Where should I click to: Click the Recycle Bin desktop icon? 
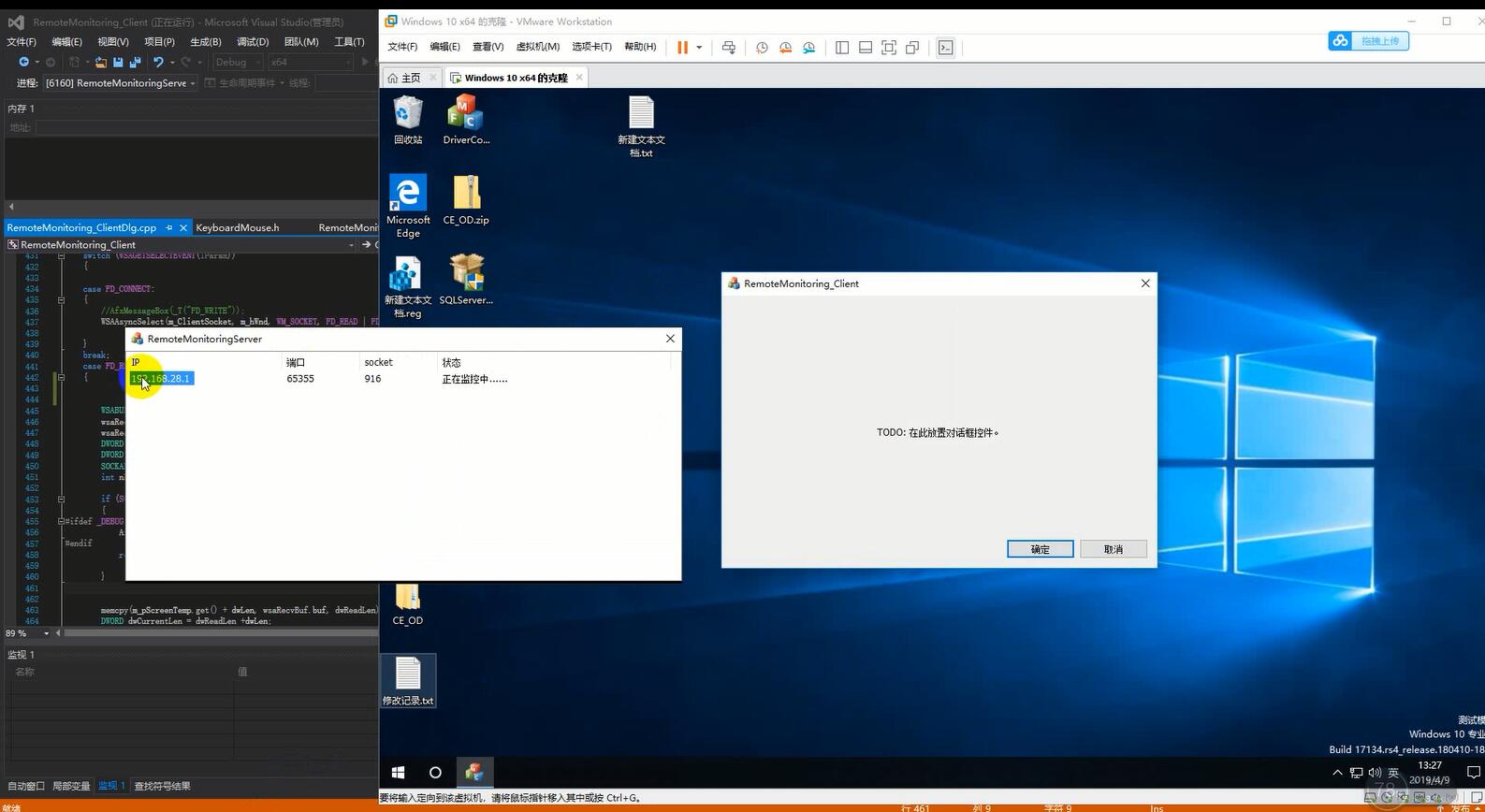pos(408,120)
